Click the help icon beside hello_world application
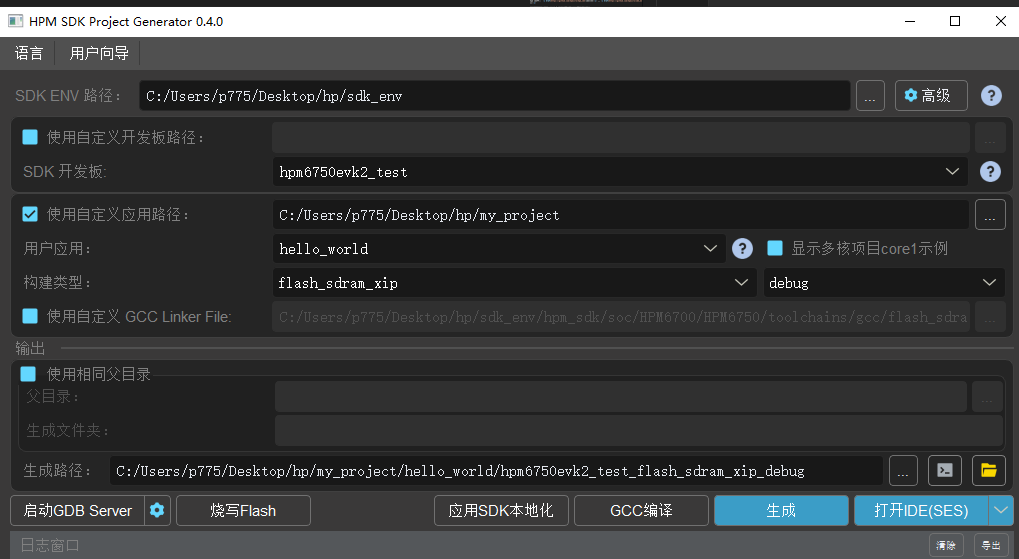Image resolution: width=1019 pixels, height=559 pixels. pos(742,249)
